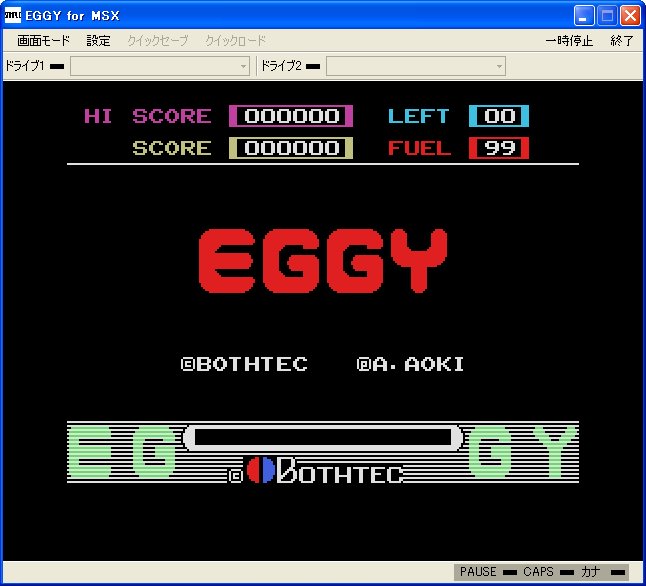Viewport: 646px width, 586px height.
Task: Click the large red EGGY title logo
Action: point(323,260)
